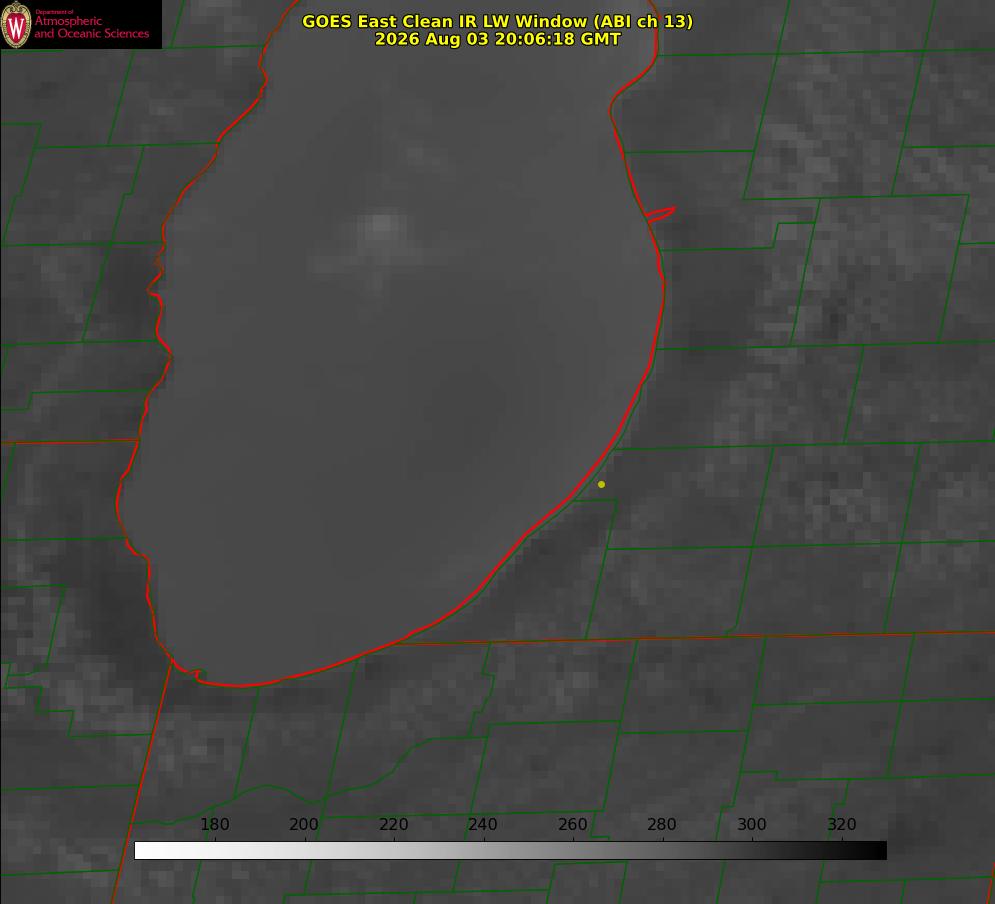This screenshot has height=904, width=995.
Task: Click the 280 label on the temperature scale
Action: pyautogui.click(x=662, y=824)
